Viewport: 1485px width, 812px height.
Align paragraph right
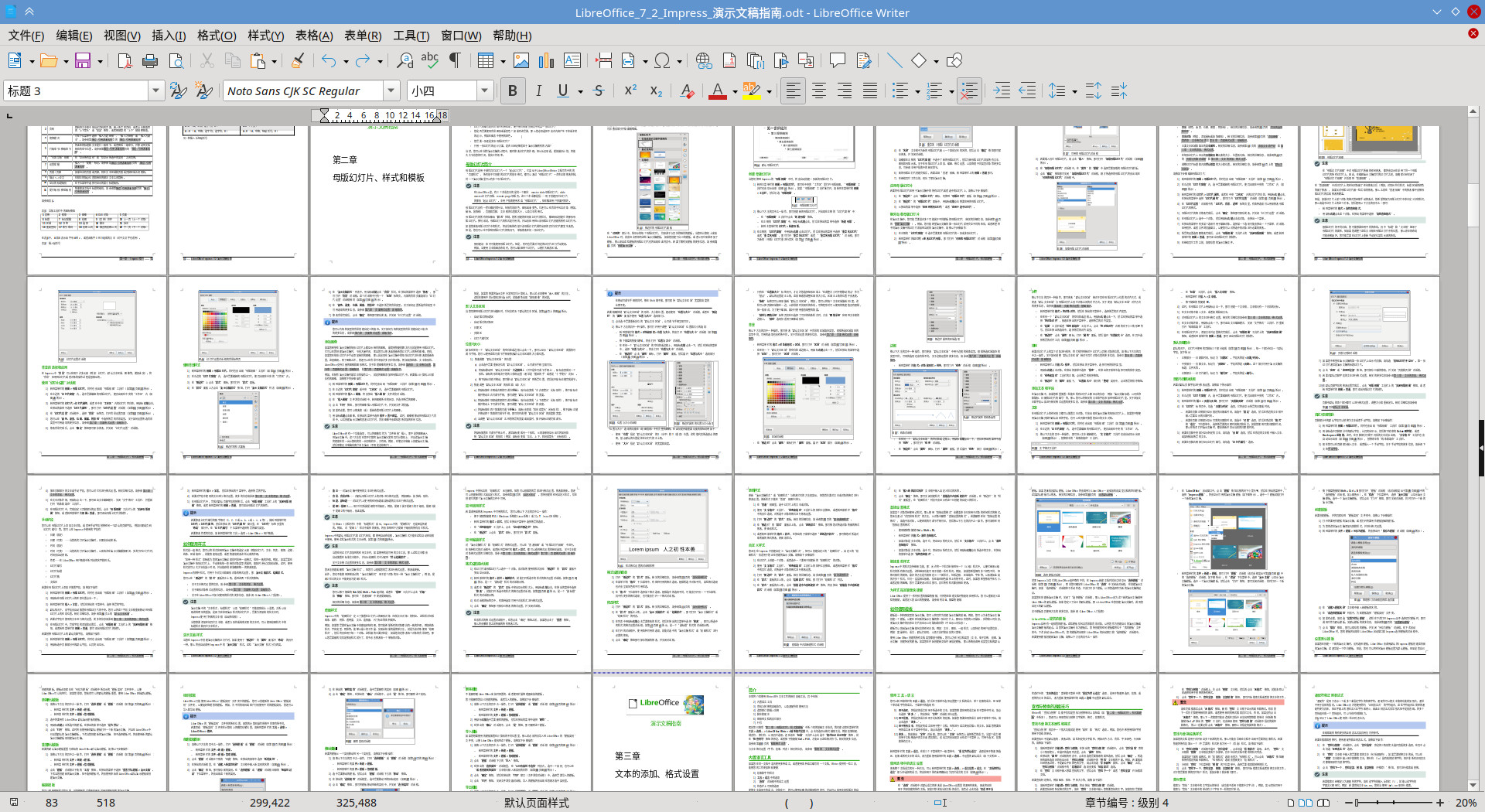click(x=845, y=90)
